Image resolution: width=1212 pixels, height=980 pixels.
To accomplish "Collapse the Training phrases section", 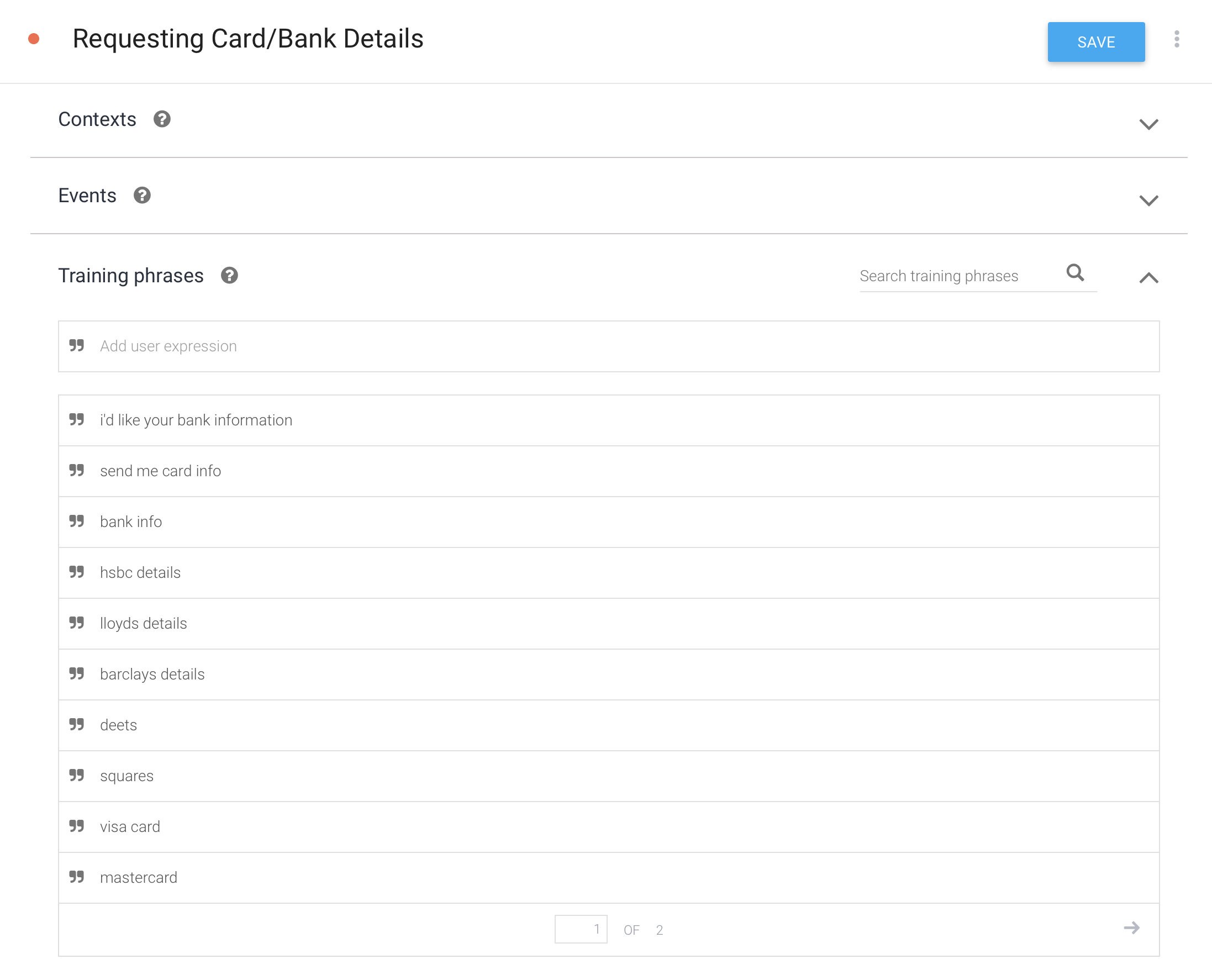I will coord(1148,278).
